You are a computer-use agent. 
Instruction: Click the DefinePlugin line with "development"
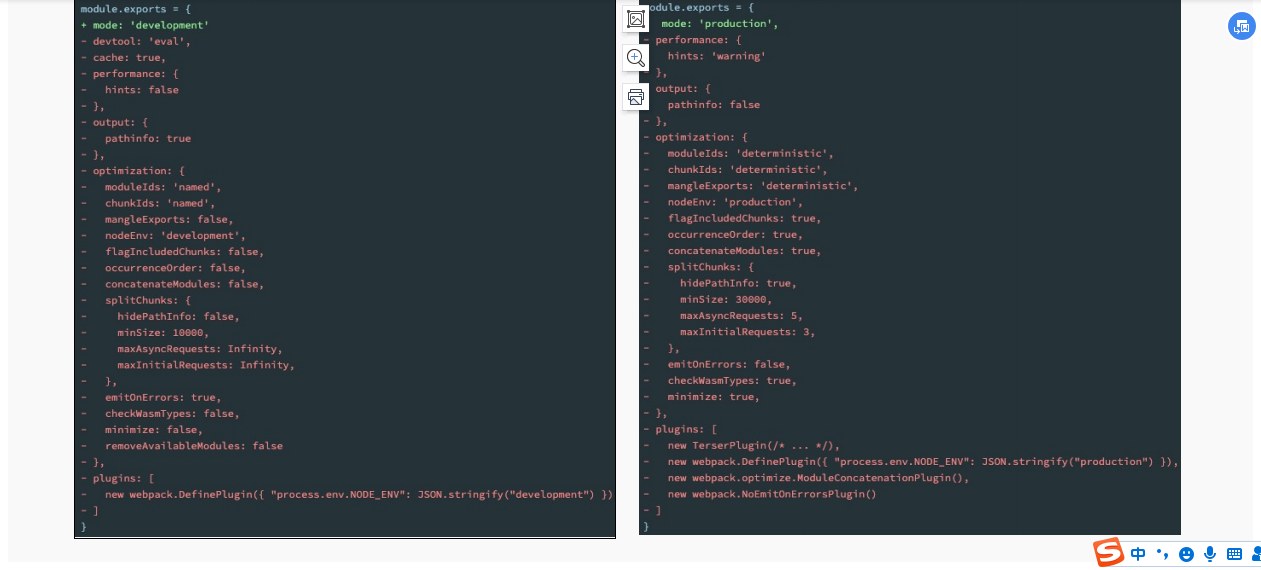(358, 494)
